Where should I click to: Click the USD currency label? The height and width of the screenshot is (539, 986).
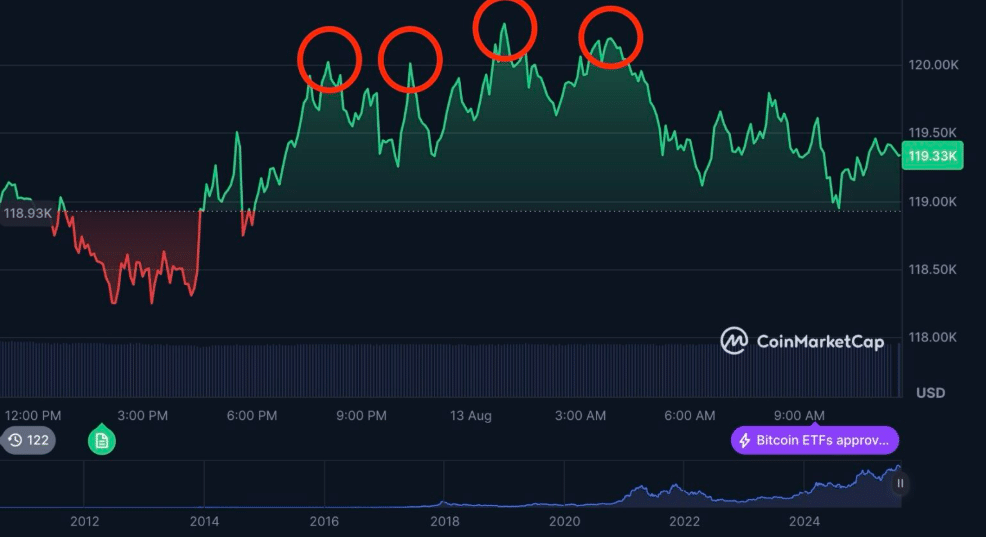(930, 393)
